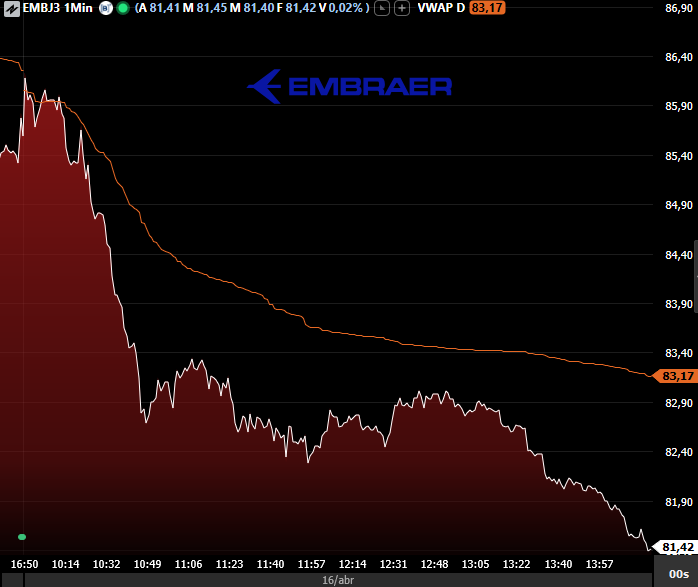Click the variation value 0,02%
This screenshot has width=698, height=587.
(346, 8)
